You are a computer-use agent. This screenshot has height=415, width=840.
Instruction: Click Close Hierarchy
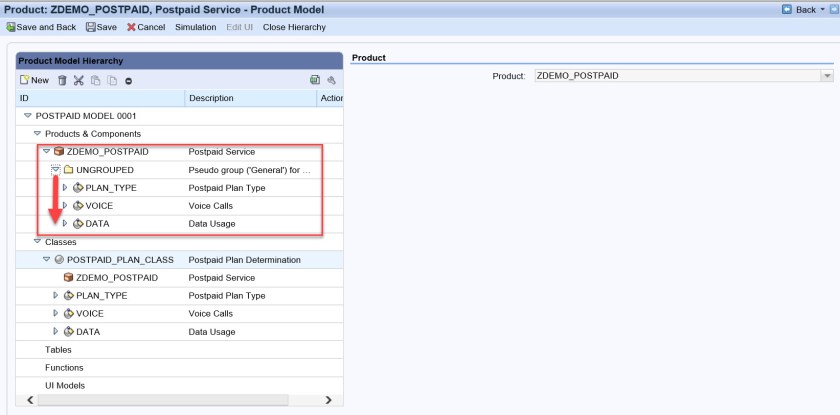click(294, 27)
